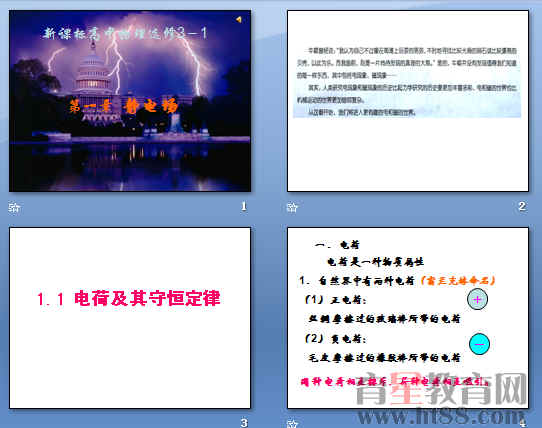The width and height of the screenshot is (542, 428).
Task: Click the orange 富兰克林命名 text
Action: [x=458, y=280]
